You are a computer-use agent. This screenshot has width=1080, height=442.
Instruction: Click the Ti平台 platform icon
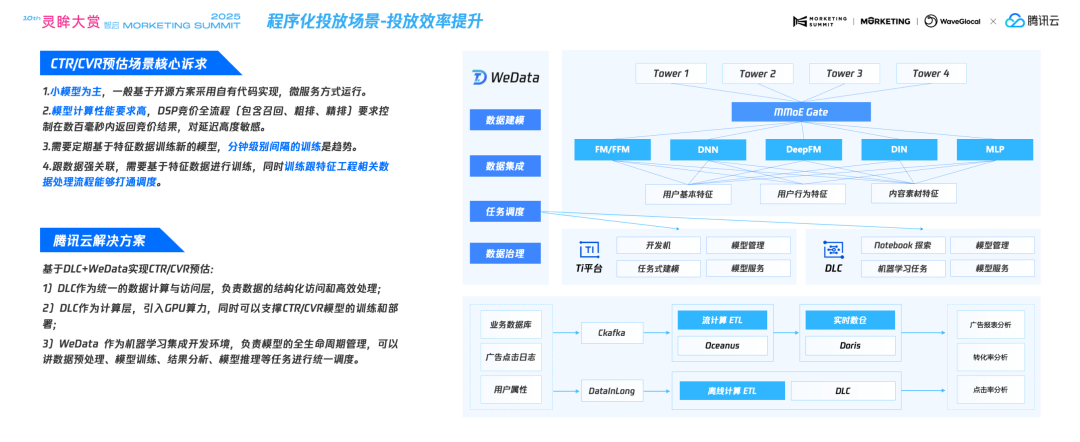(590, 249)
